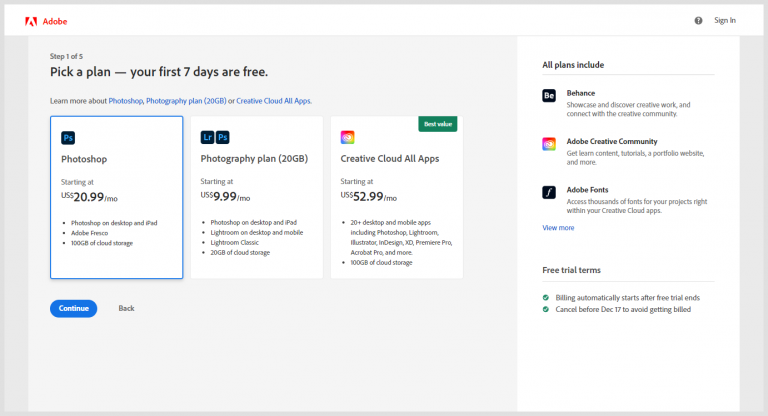Click the Step 1 of 5 text
768x416 pixels.
click(x=67, y=56)
